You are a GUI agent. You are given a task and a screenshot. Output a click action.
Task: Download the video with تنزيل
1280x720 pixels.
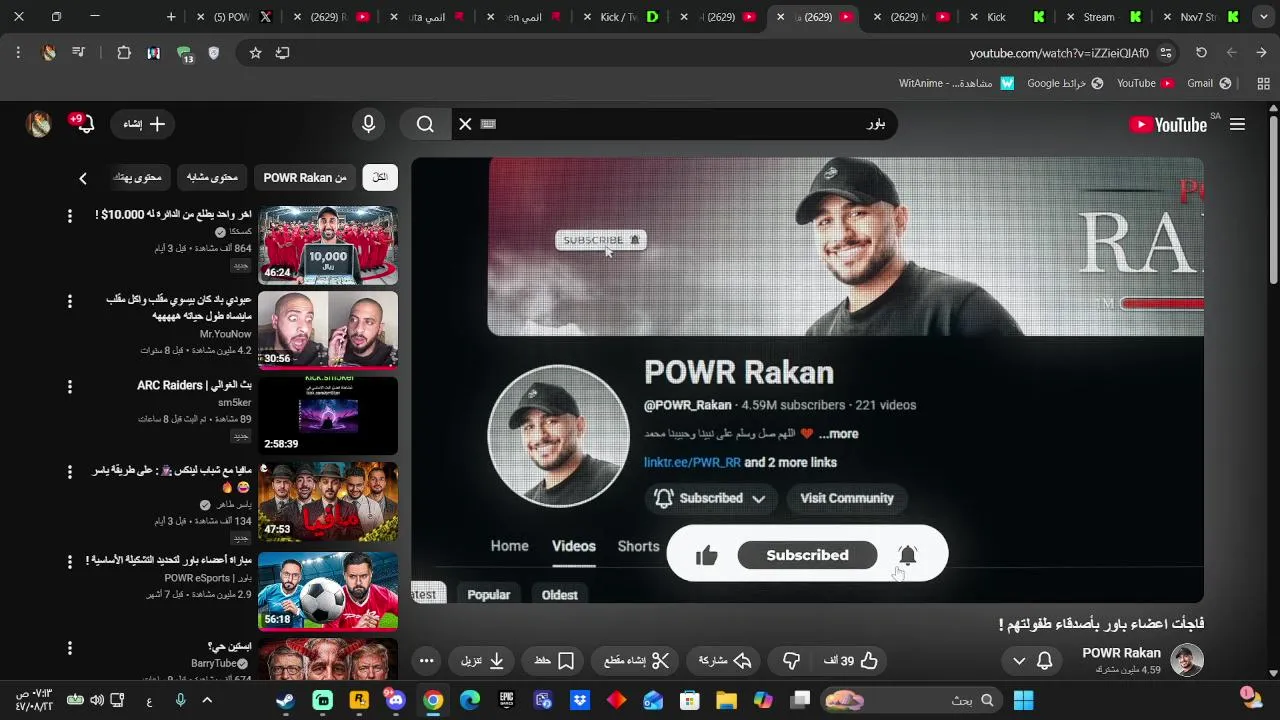(483, 661)
